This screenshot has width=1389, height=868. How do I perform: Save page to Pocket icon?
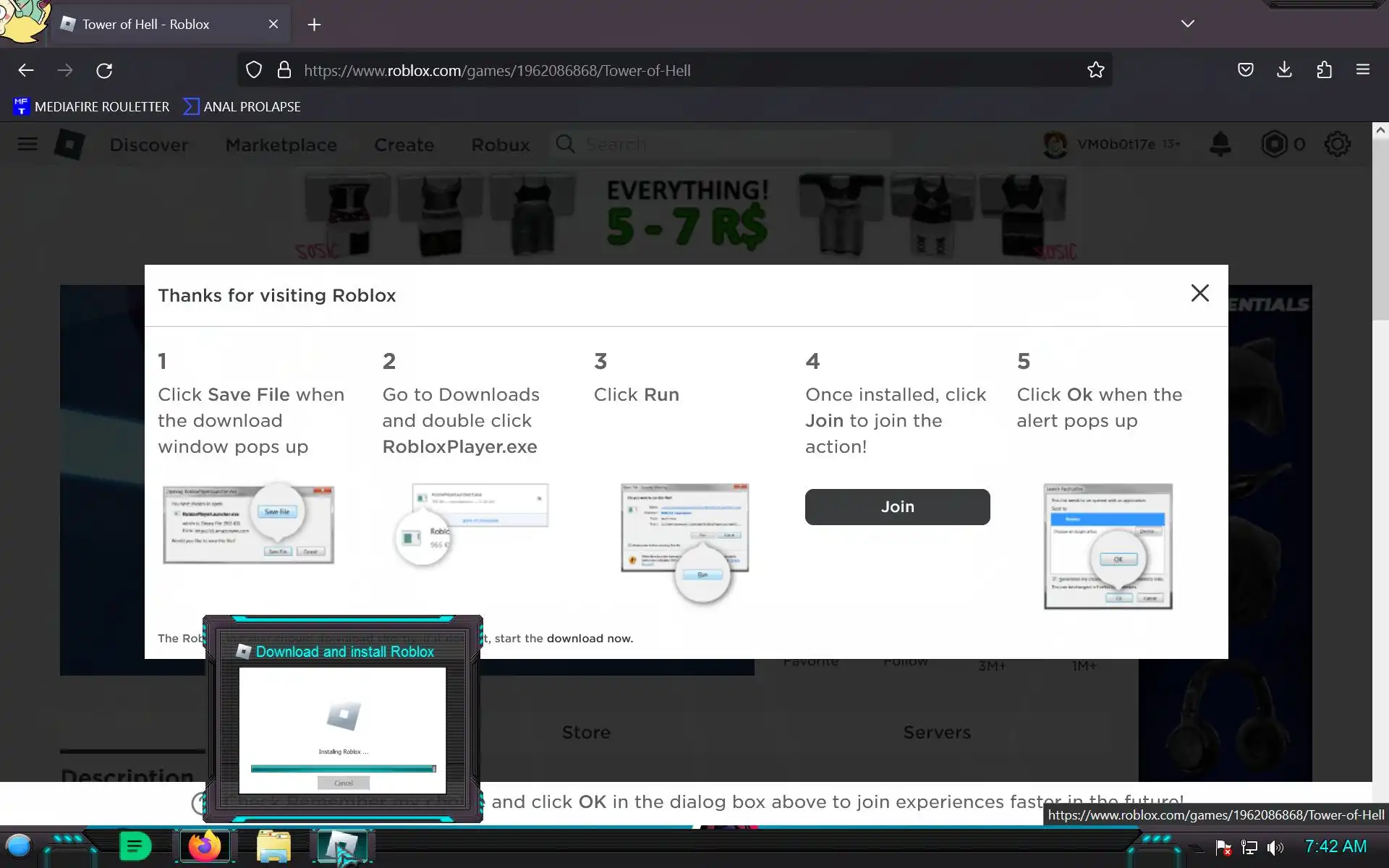point(1245,70)
